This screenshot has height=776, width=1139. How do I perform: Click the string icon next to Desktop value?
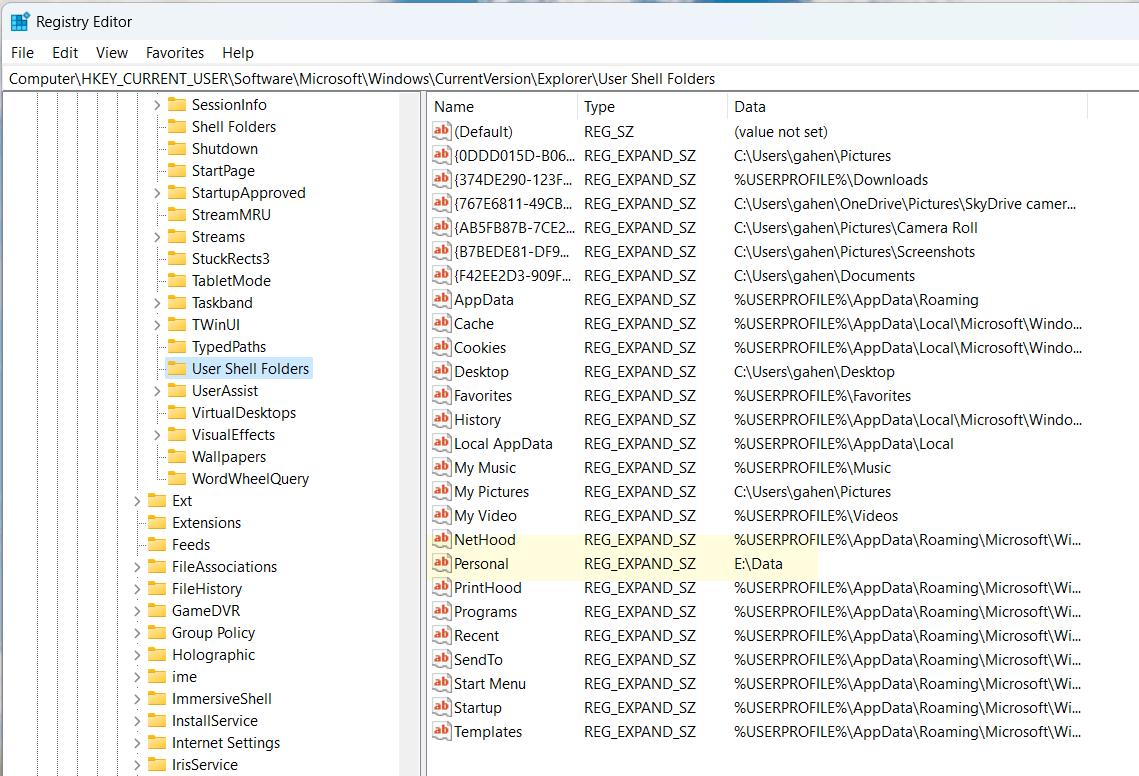(x=441, y=371)
